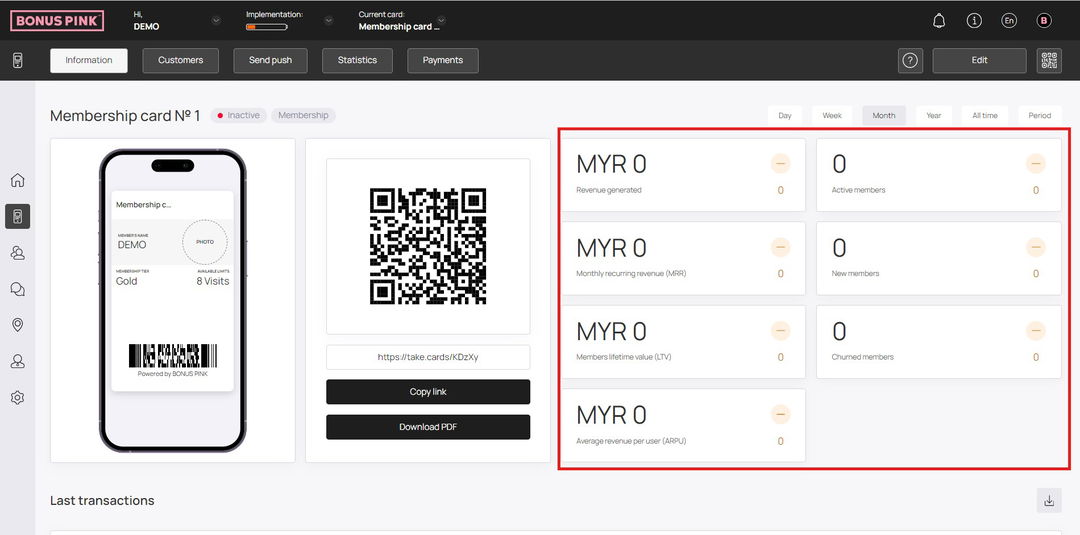Viewport: 1080px width, 535px height.
Task: Click the Download PDF button
Action: (428, 427)
